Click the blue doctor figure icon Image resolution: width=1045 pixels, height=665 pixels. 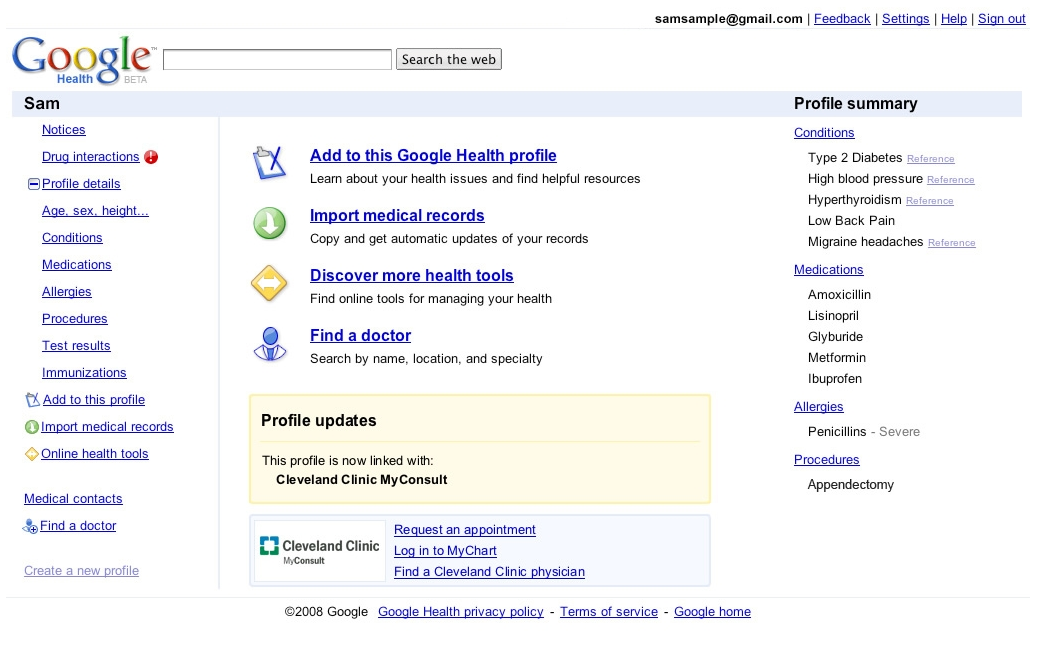point(269,344)
